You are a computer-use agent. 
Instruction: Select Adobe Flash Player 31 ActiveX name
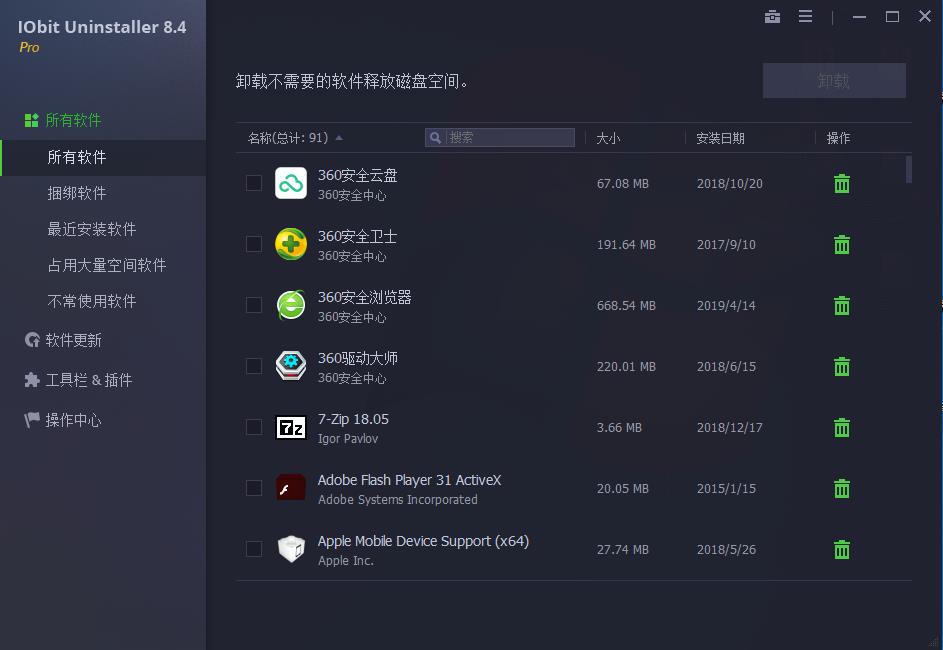click(x=409, y=480)
